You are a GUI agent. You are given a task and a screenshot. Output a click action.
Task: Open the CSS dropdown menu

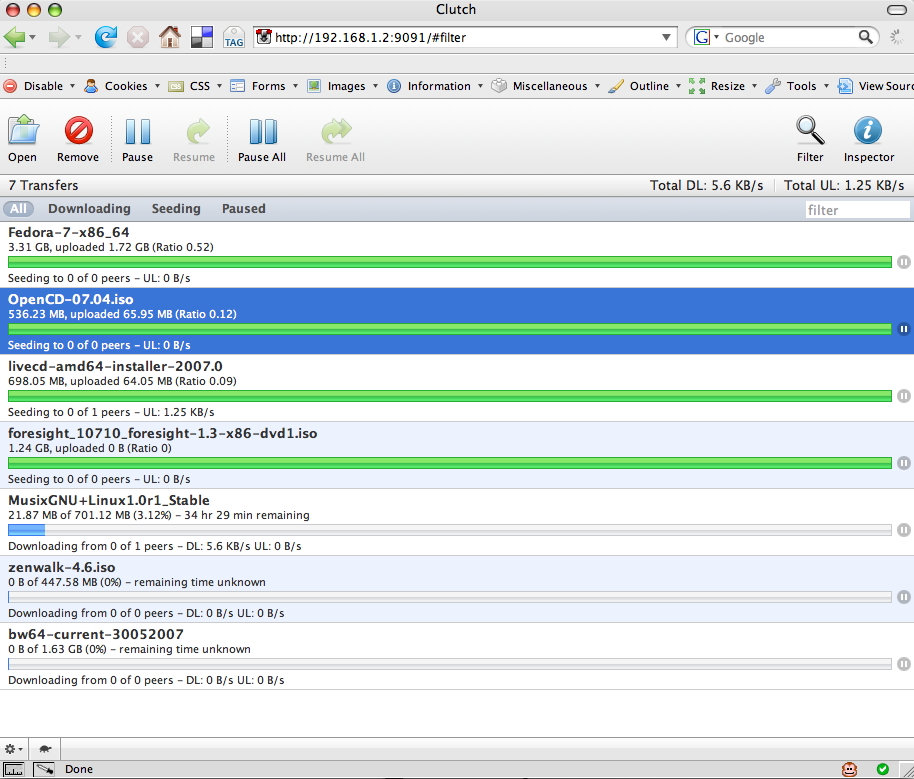[x=195, y=86]
